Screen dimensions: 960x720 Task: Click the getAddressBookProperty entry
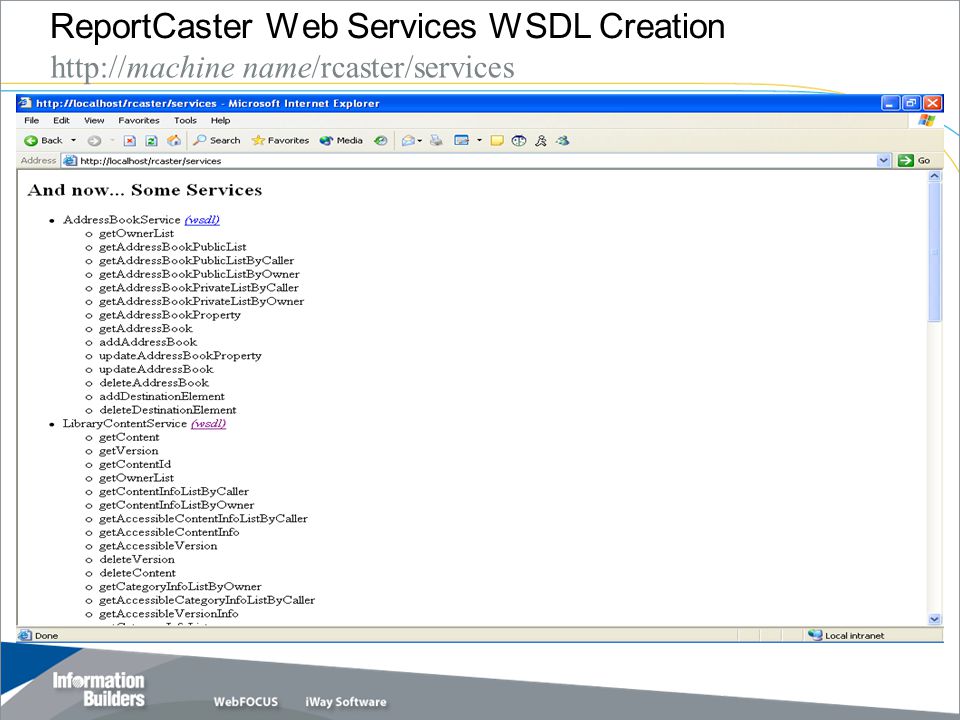170,315
